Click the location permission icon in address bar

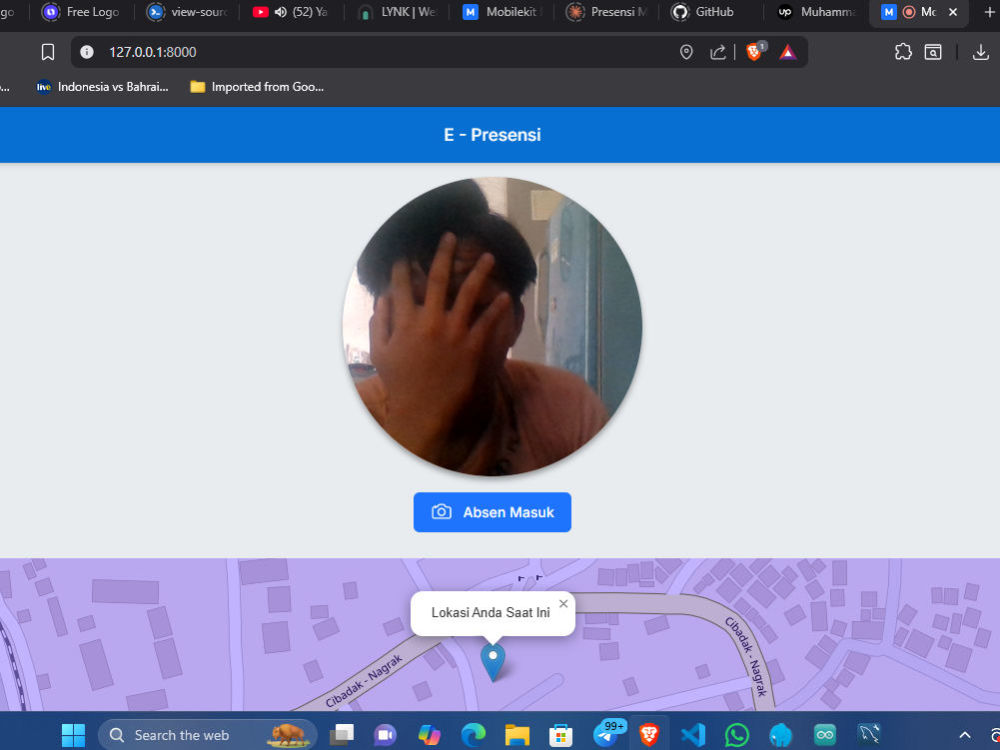686,52
